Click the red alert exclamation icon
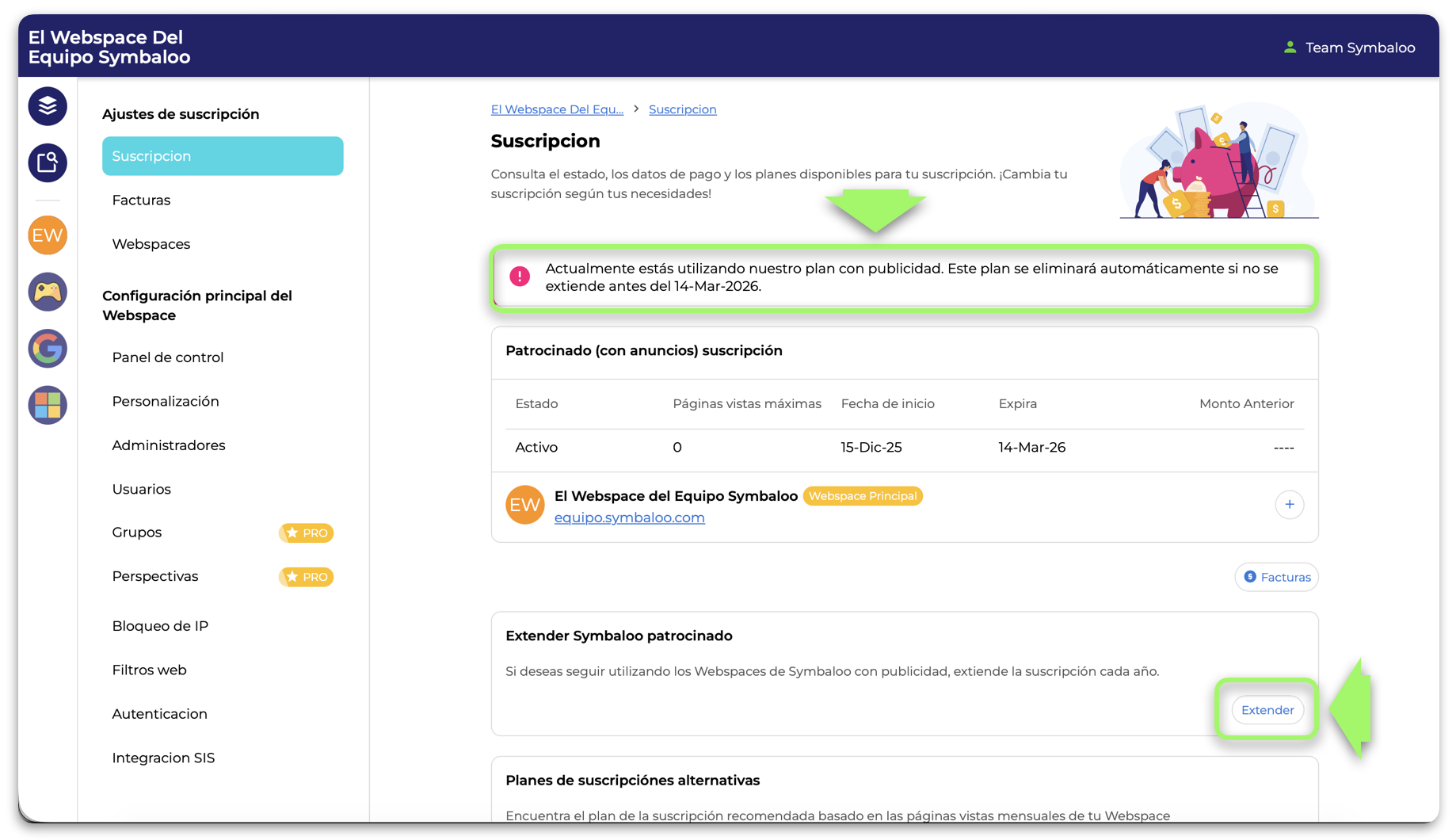 (x=520, y=277)
